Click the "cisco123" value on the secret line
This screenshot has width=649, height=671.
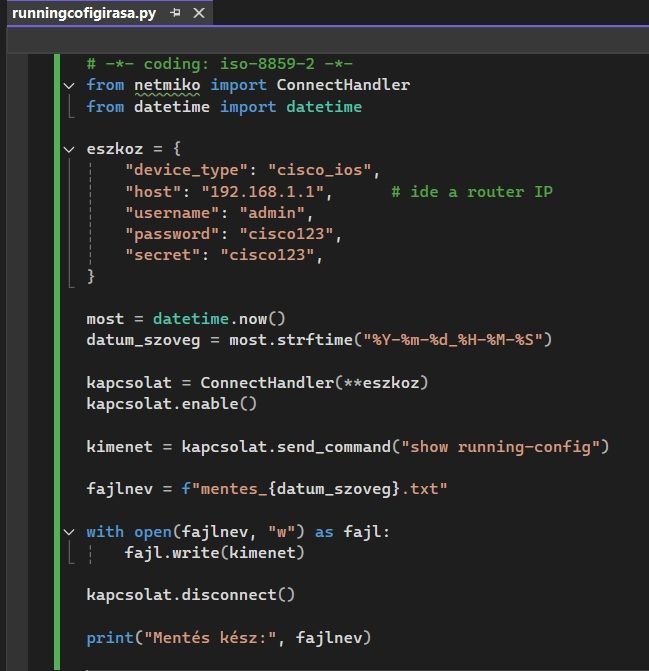click(x=267, y=255)
